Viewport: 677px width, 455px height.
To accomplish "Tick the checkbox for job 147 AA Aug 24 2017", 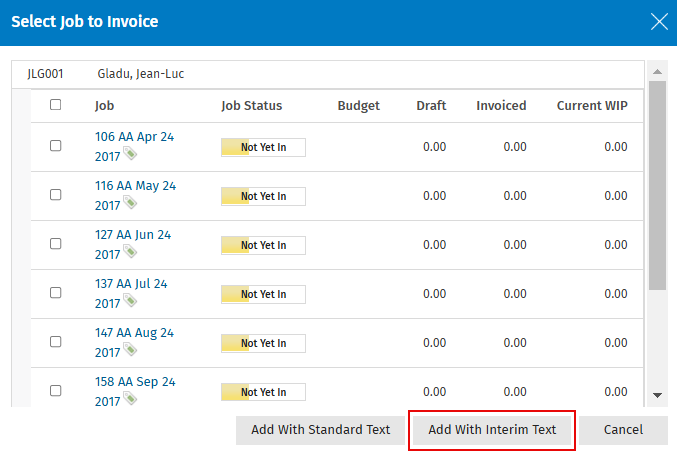I will pyautogui.click(x=55, y=342).
